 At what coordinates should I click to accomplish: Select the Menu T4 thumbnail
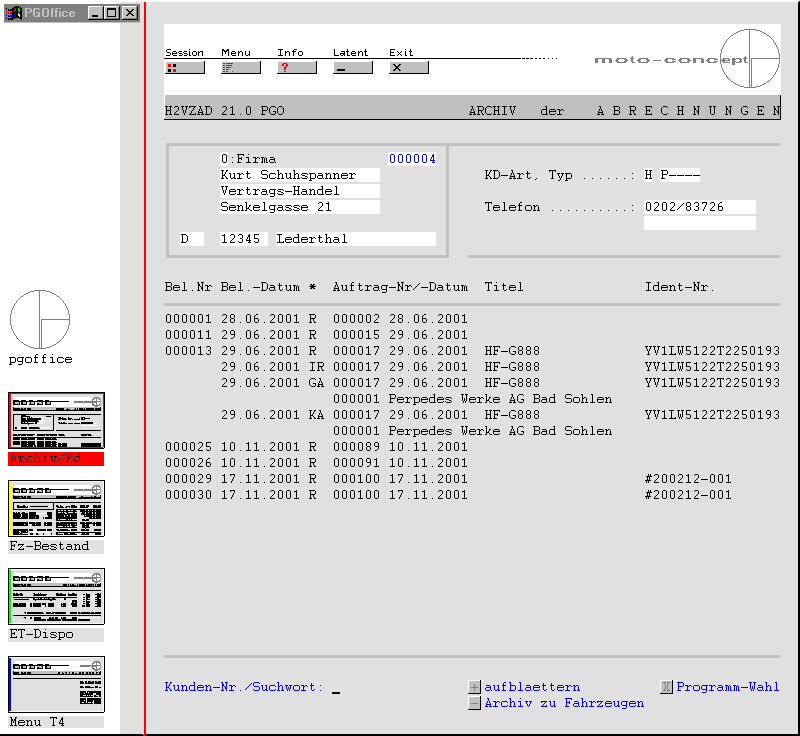(x=56, y=685)
